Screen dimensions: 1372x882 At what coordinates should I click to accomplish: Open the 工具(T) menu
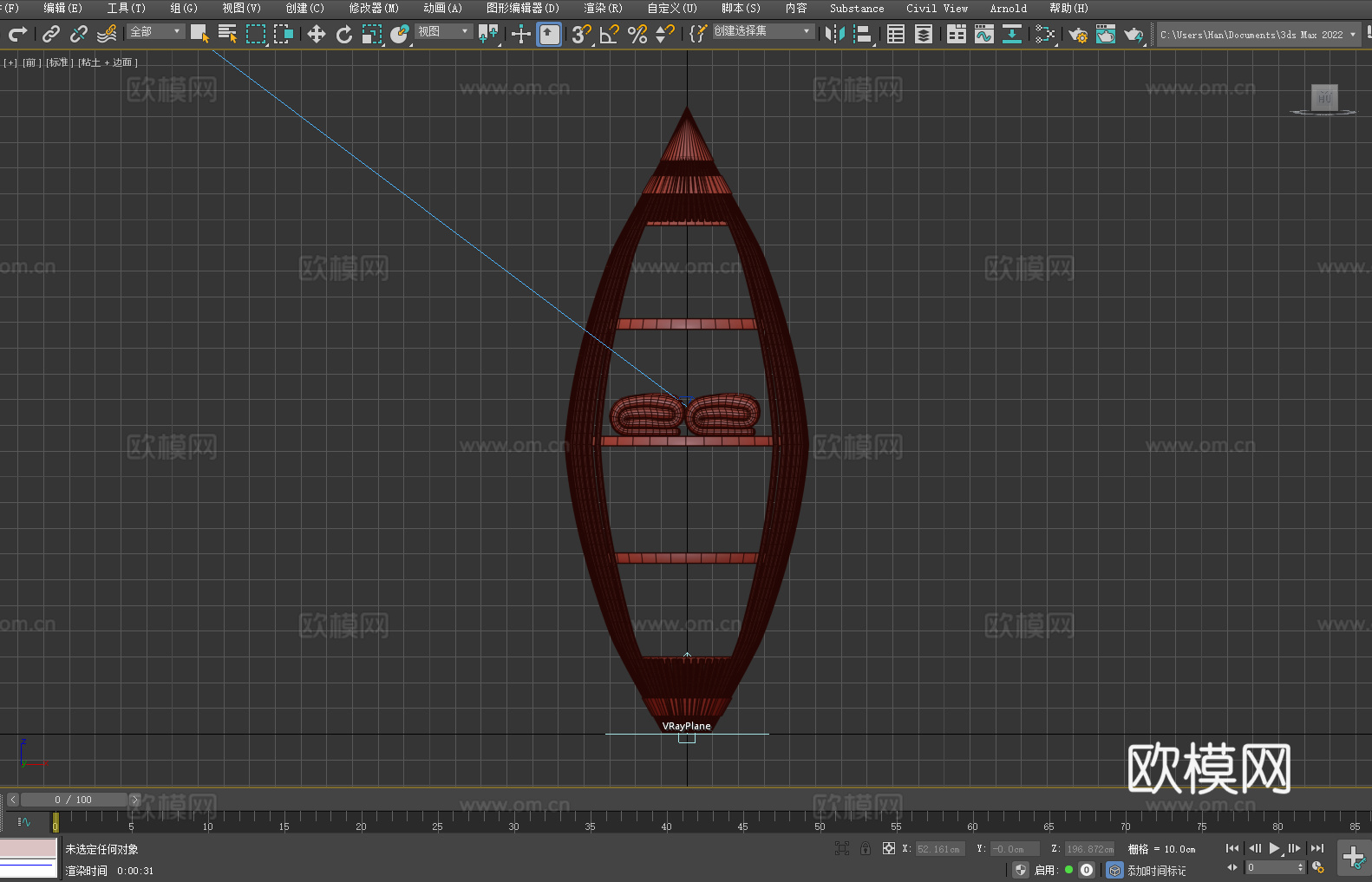(x=127, y=9)
